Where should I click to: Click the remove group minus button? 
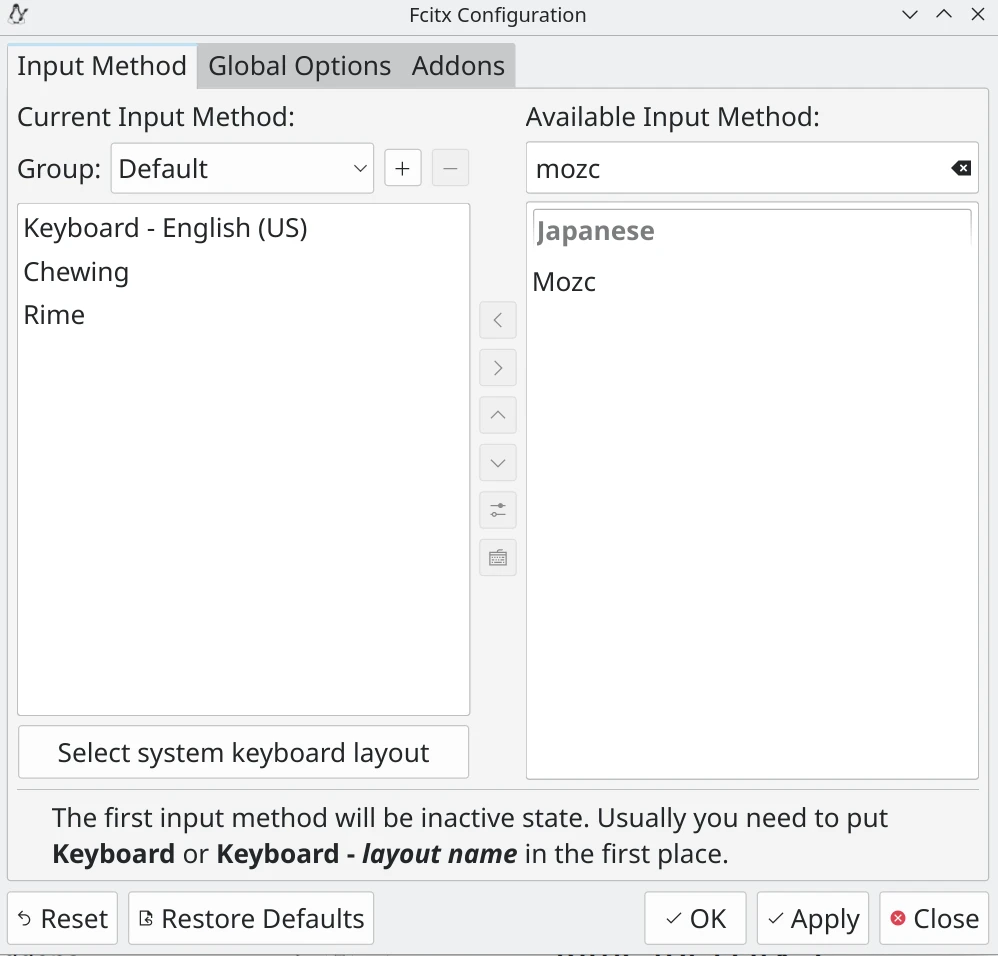(x=450, y=168)
